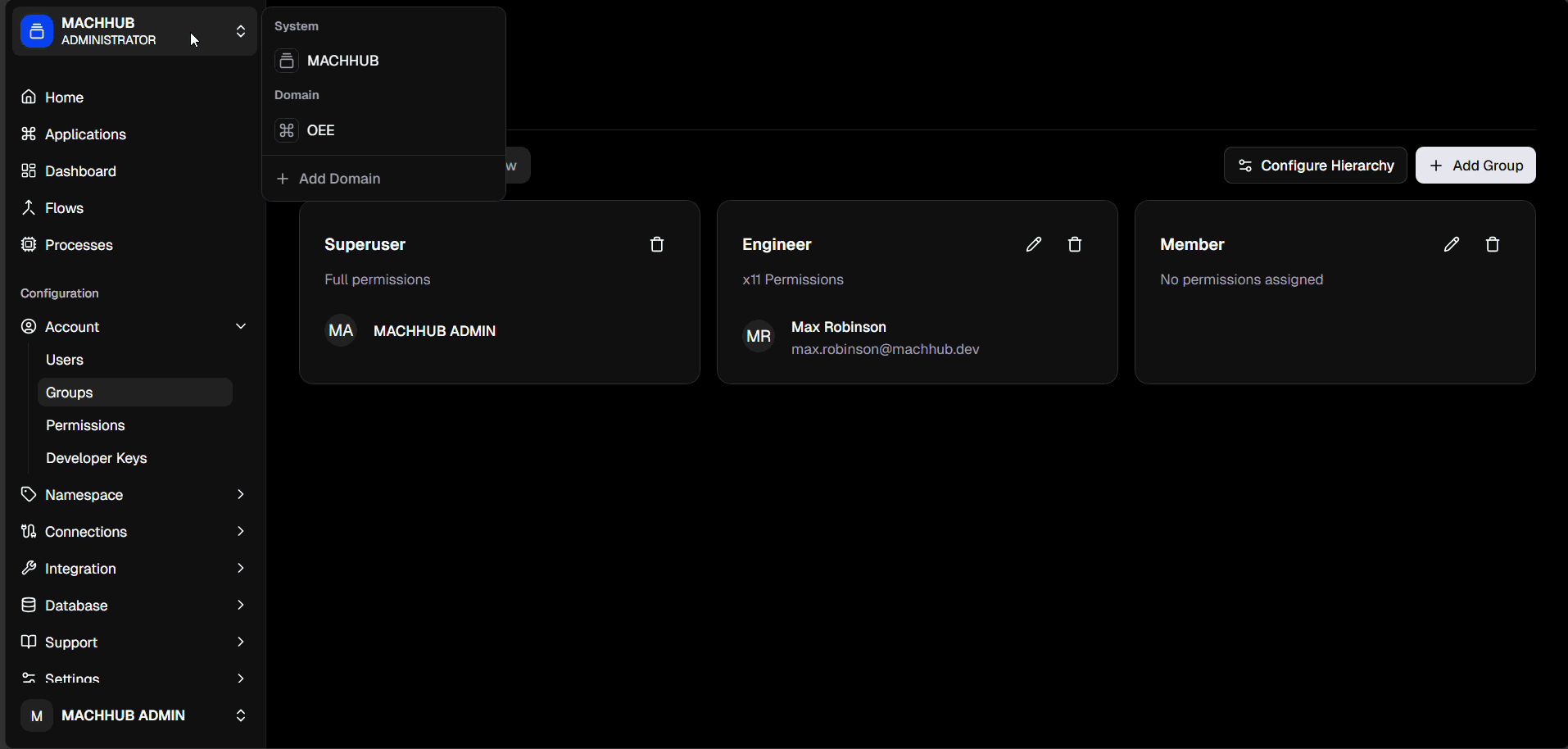Screen dimensions: 1568x749
Task: Click the MACHHUB blue logo icon
Action: coord(37,31)
